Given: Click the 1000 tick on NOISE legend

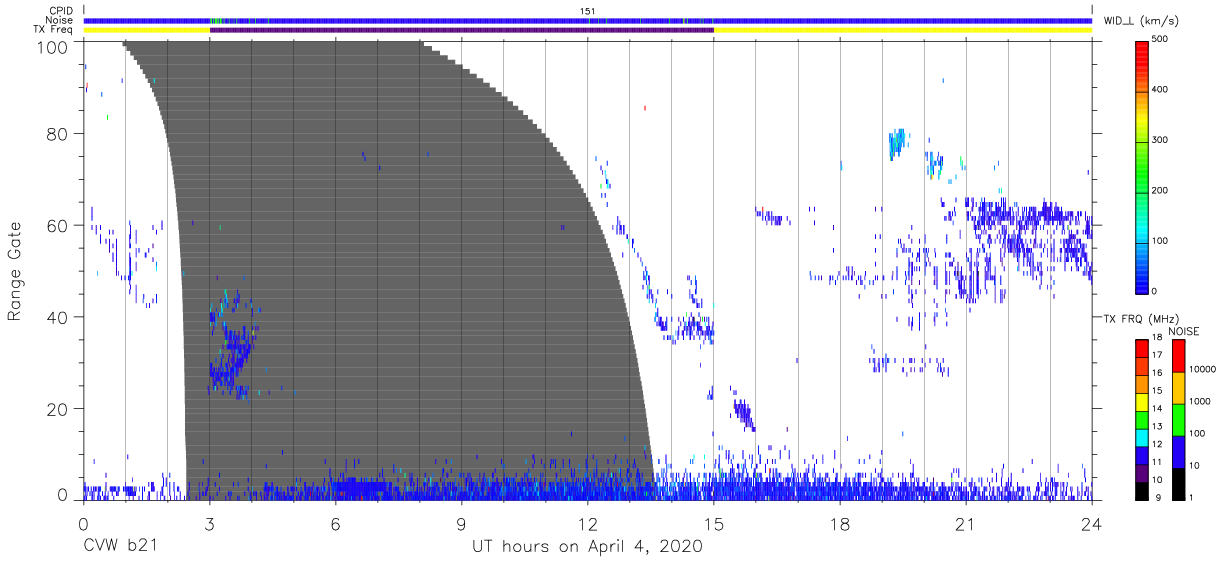Looking at the screenshot, I should click(1199, 402).
